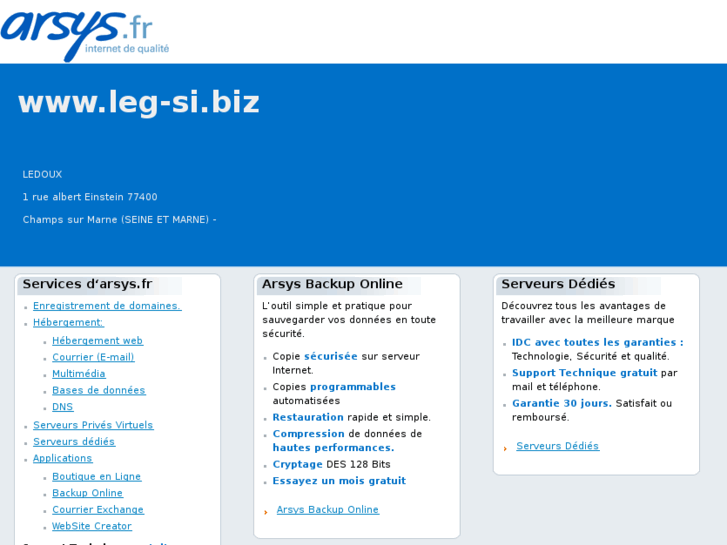Click the LEDOUX name text
727x545 pixels.
42,174
